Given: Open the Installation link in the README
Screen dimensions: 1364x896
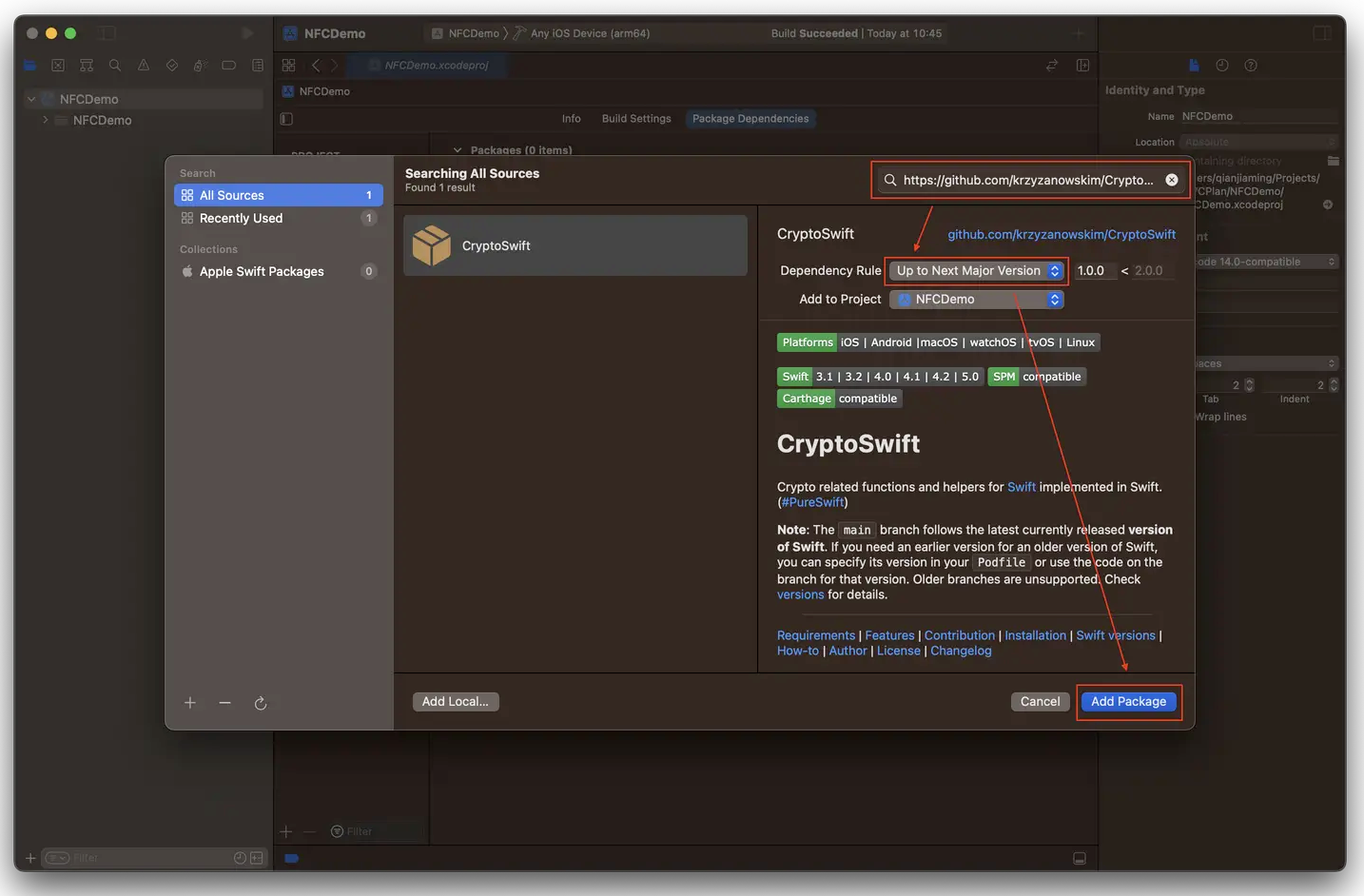Looking at the screenshot, I should point(1036,635).
